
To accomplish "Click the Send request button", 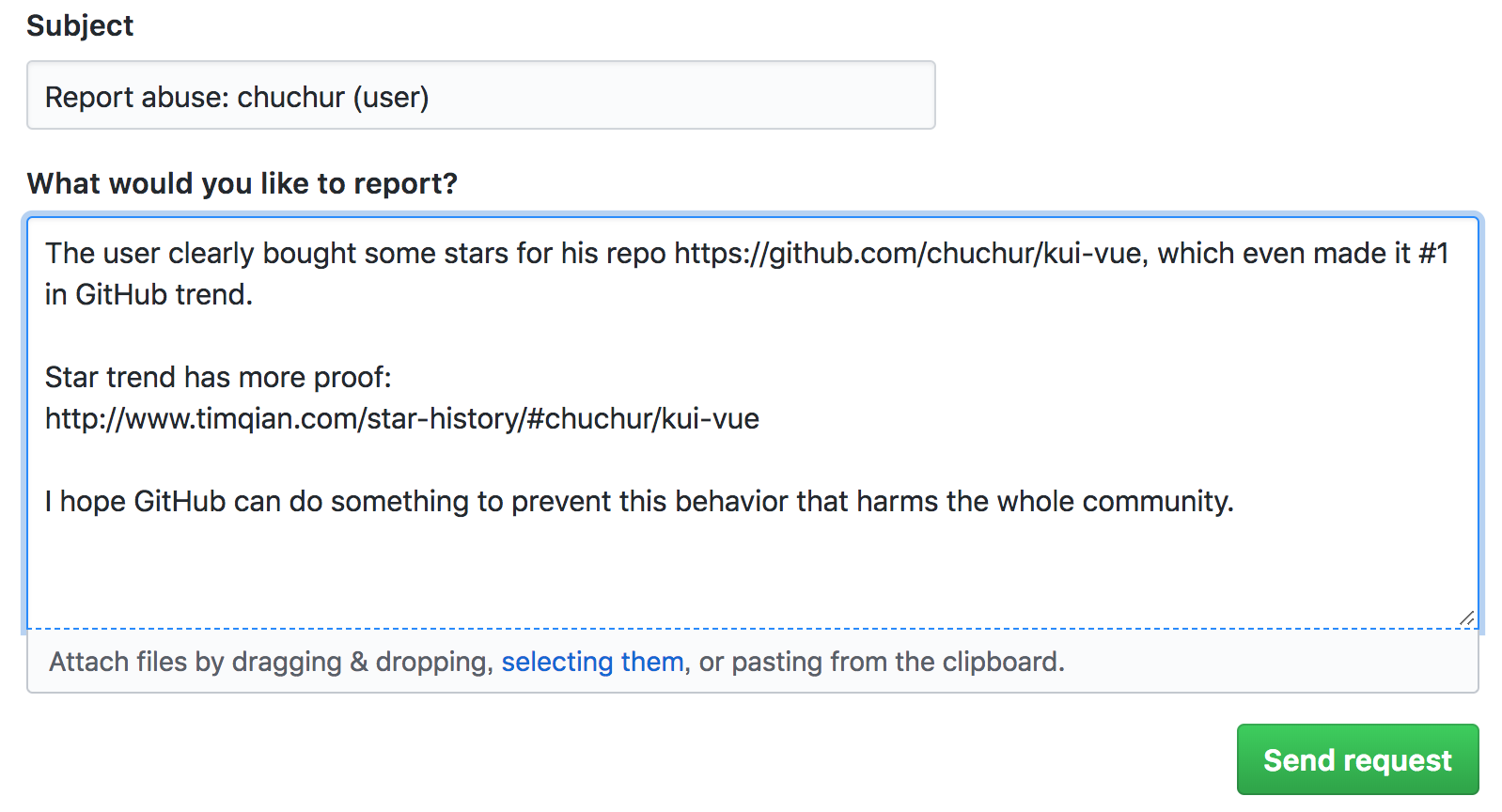I will tap(1356, 759).
